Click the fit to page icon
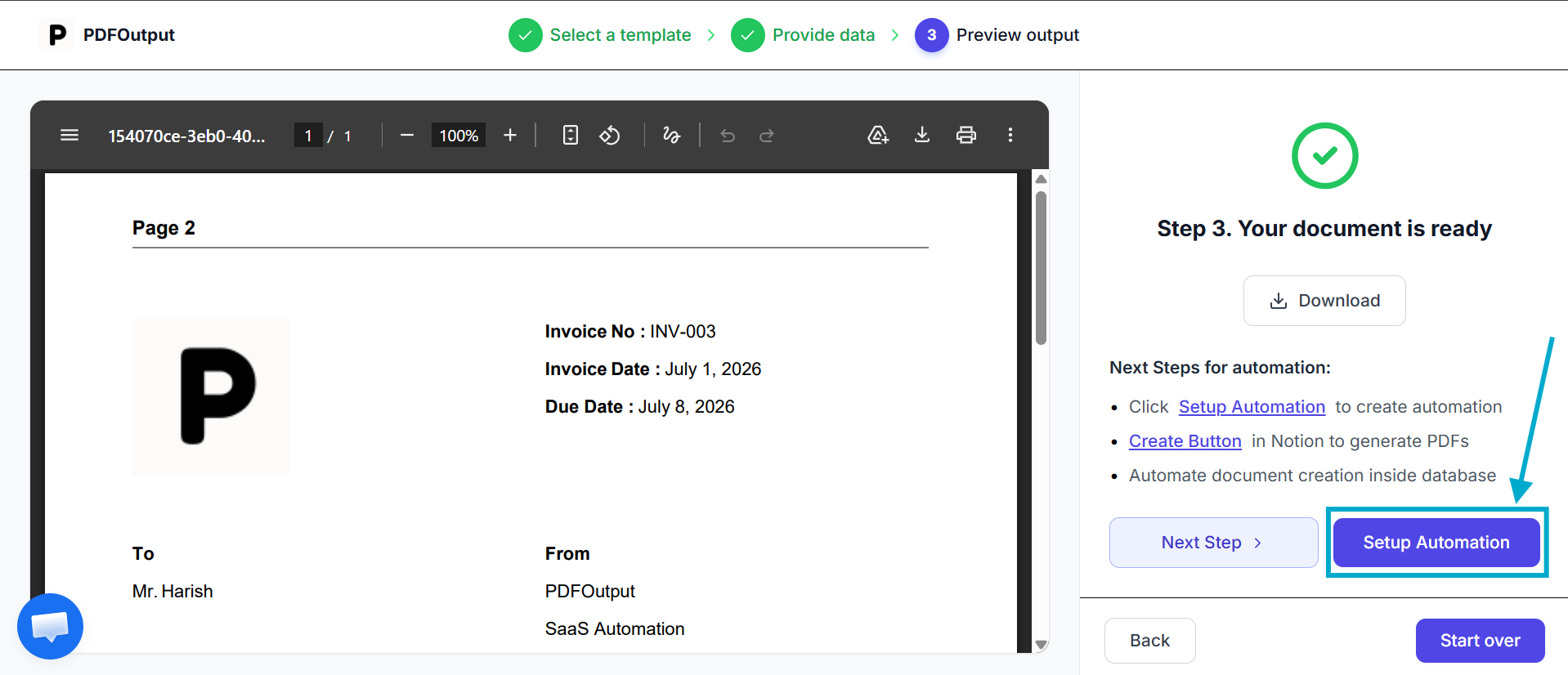This screenshot has height=675, width=1568. [571, 135]
